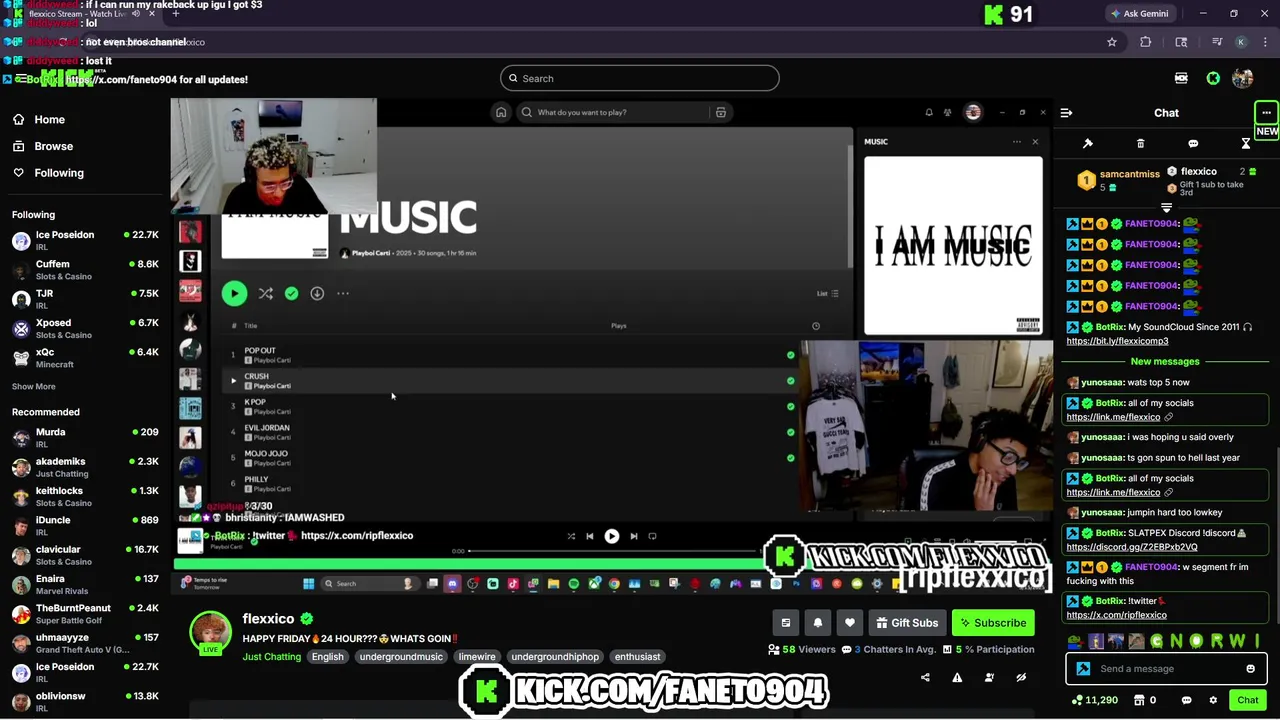
Task: Toggle shuffle next to album play button
Action: click(x=265, y=293)
